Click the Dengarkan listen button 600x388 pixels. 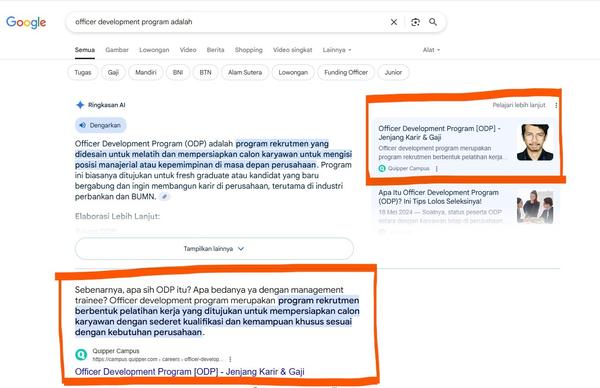pos(101,126)
